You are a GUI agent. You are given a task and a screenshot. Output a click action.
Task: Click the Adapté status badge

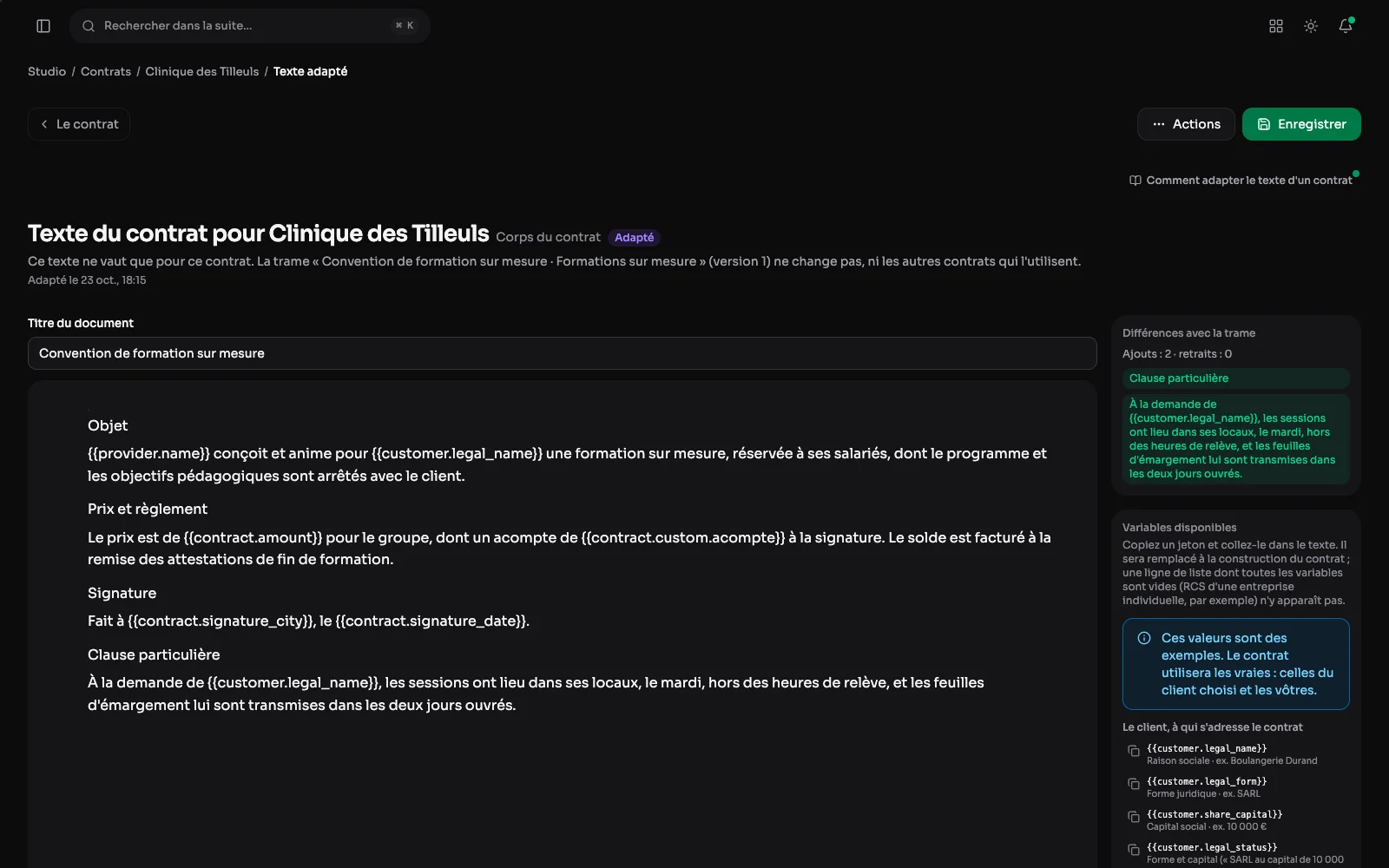tap(635, 238)
